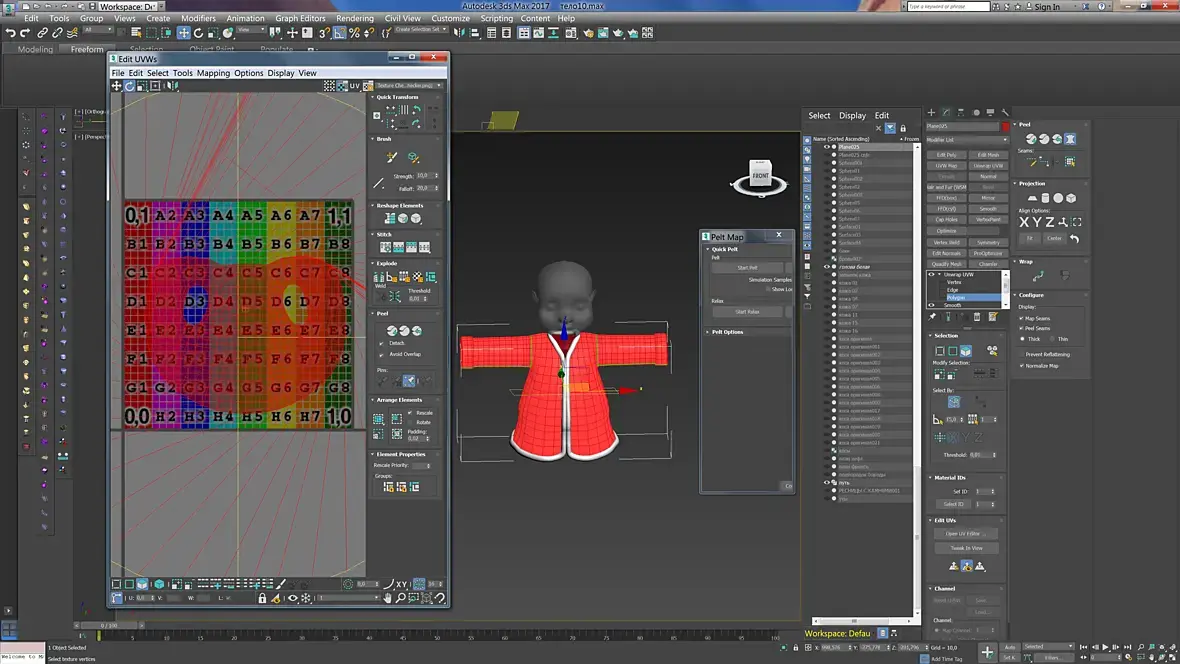
Task: Collapse the Unwrap UVW modifier tree
Action: point(939,275)
